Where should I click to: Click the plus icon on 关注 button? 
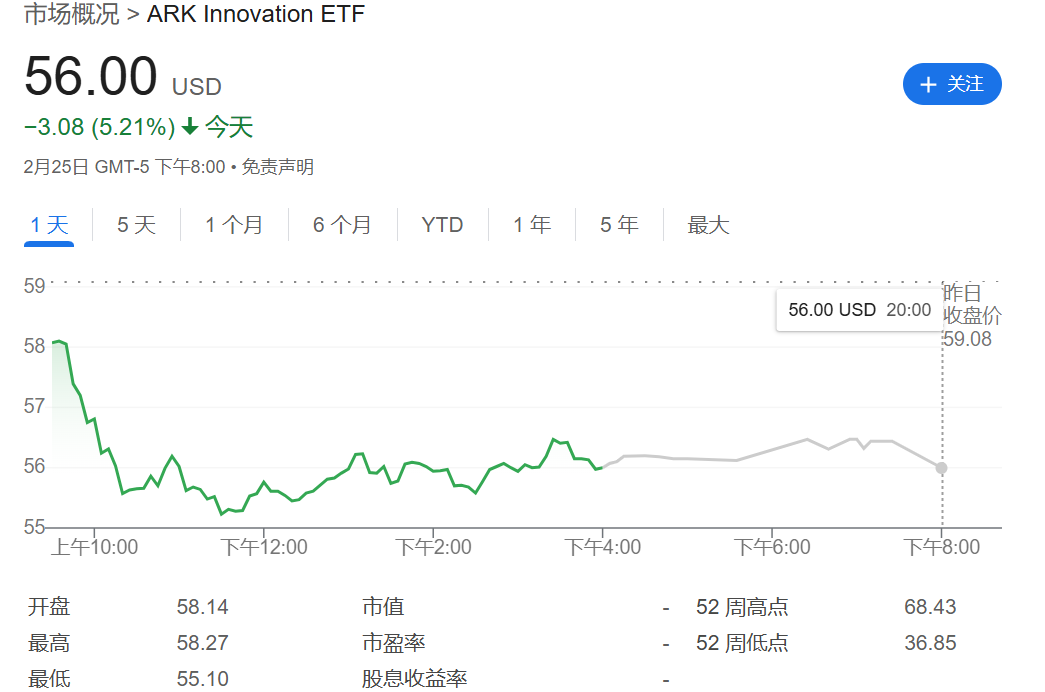coord(928,85)
